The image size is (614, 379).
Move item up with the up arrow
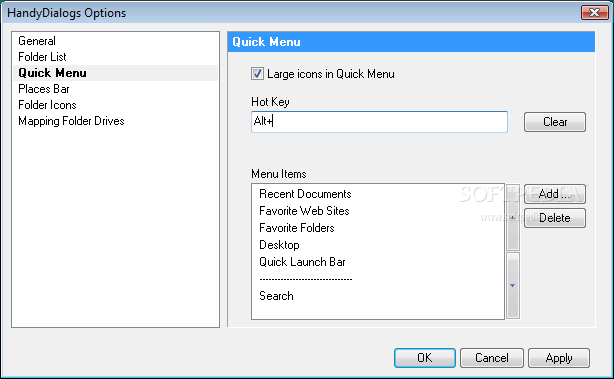[x=513, y=217]
